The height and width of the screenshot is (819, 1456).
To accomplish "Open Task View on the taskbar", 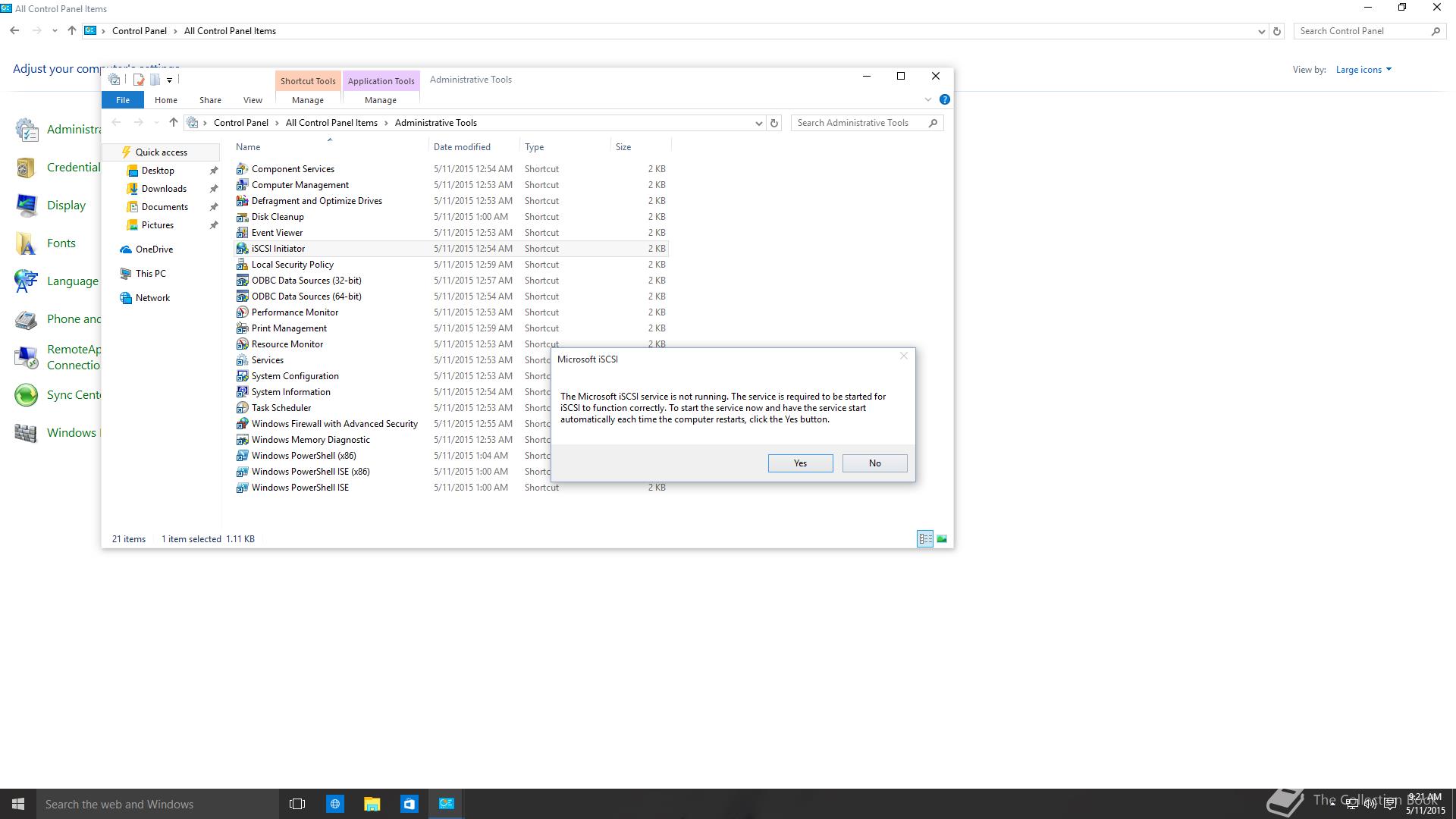I will tap(297, 804).
